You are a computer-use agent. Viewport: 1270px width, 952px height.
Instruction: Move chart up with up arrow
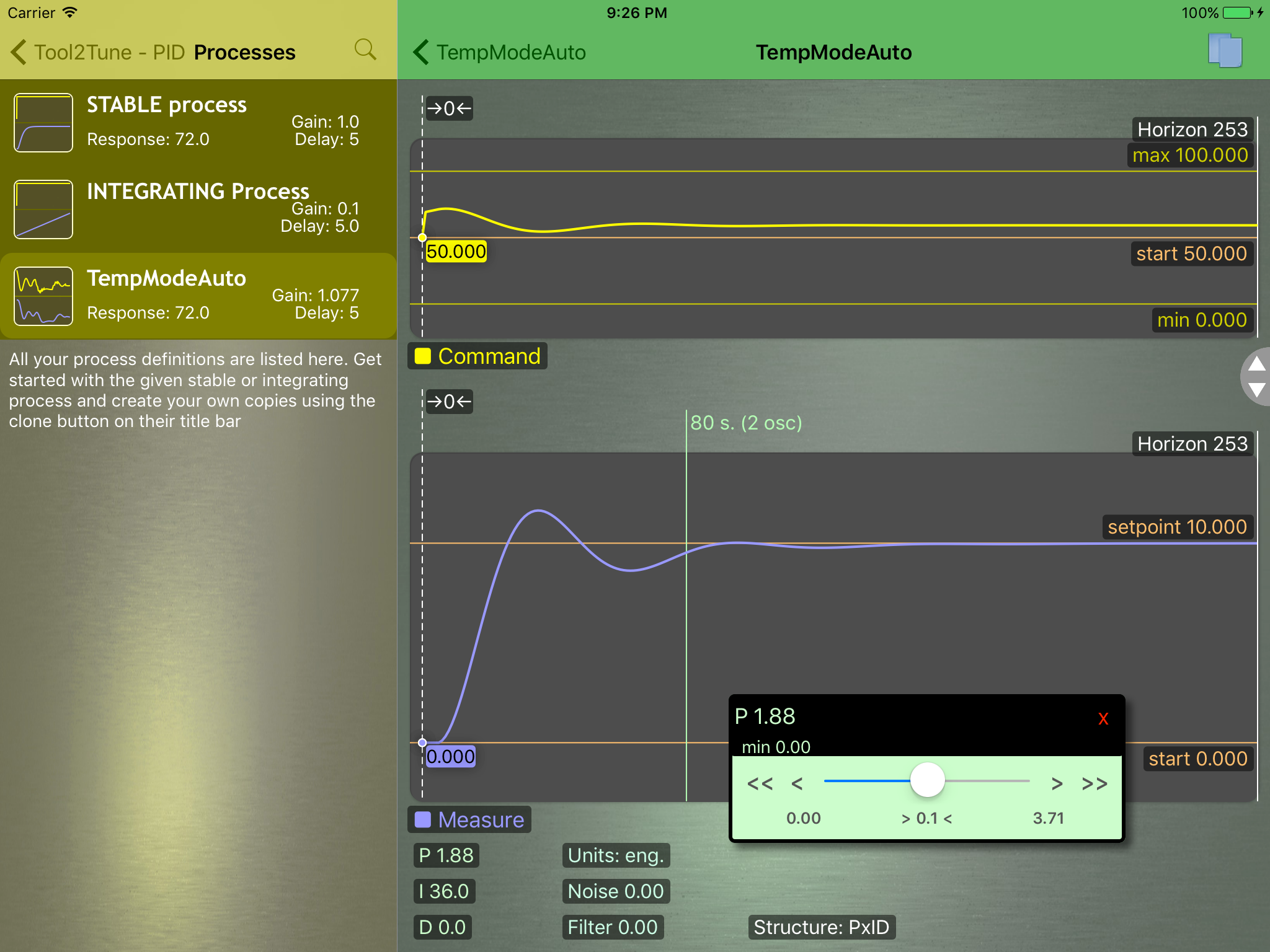[x=1257, y=364]
